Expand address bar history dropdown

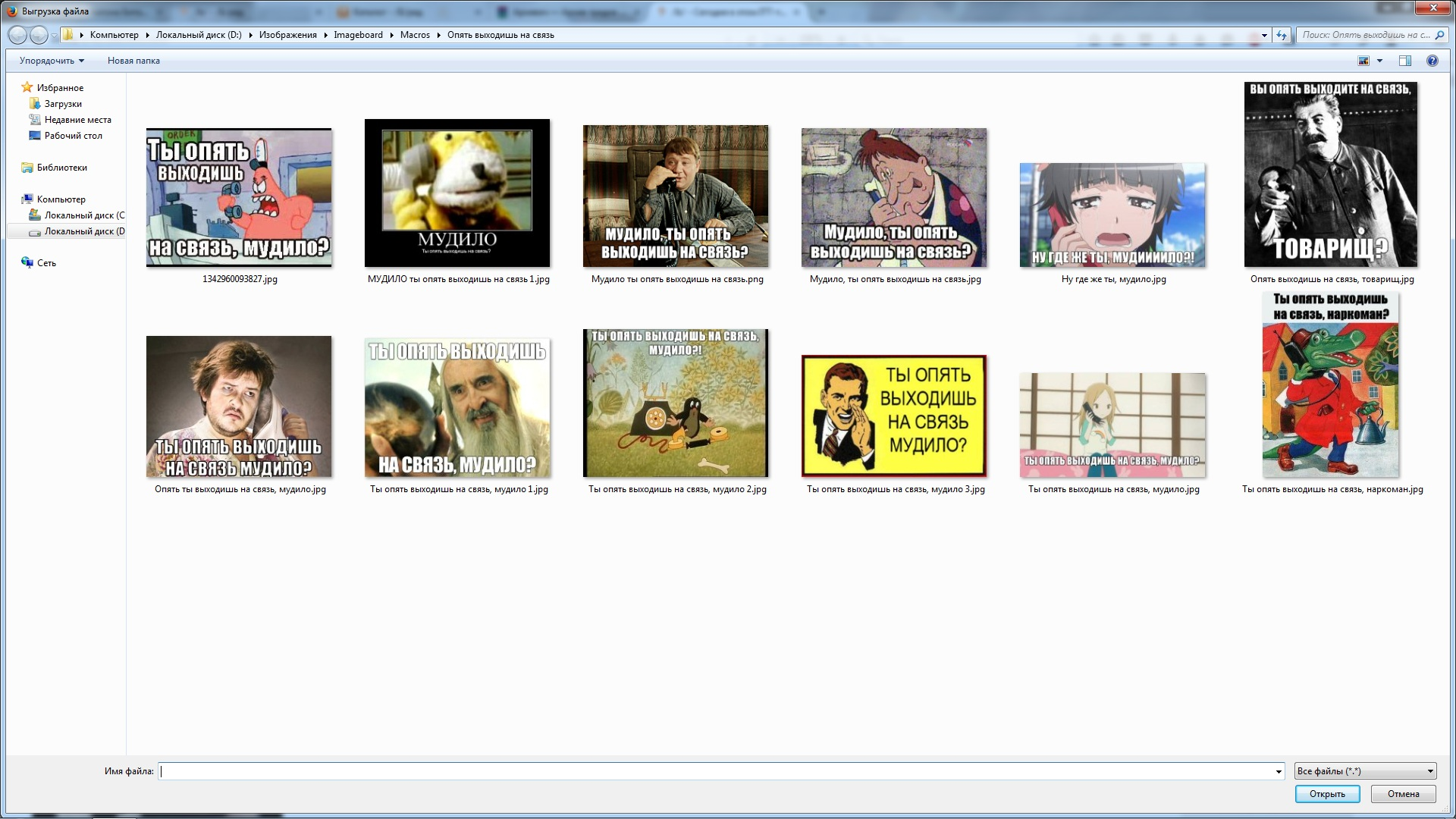point(1264,35)
